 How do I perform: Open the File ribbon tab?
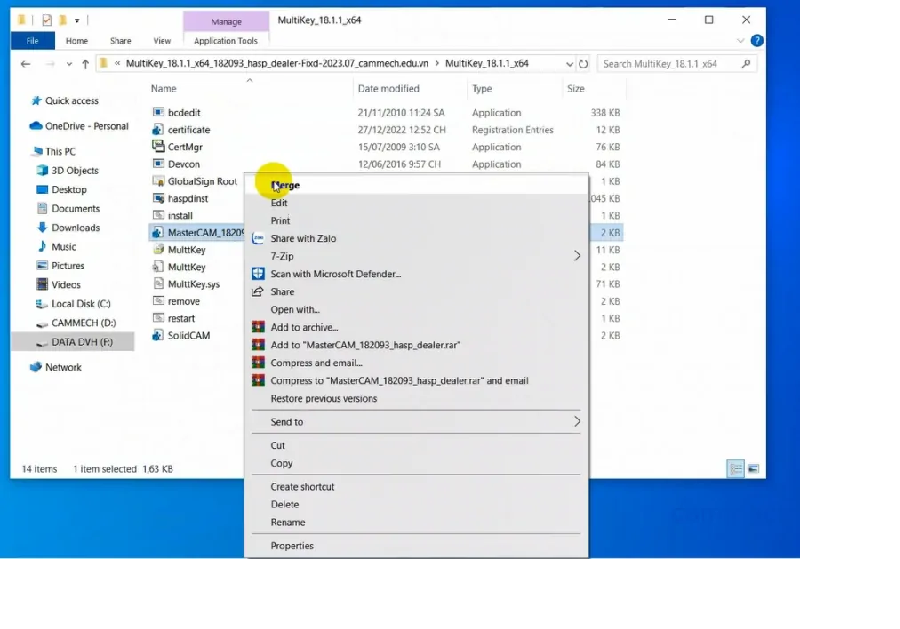(x=32, y=41)
